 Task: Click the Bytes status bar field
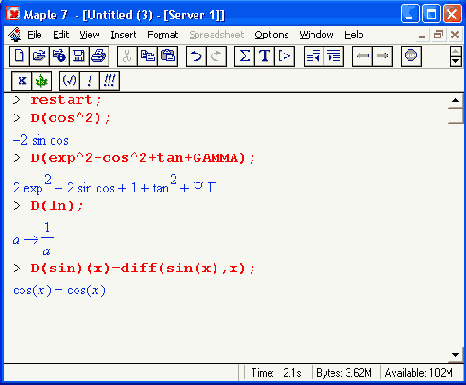click(x=344, y=373)
